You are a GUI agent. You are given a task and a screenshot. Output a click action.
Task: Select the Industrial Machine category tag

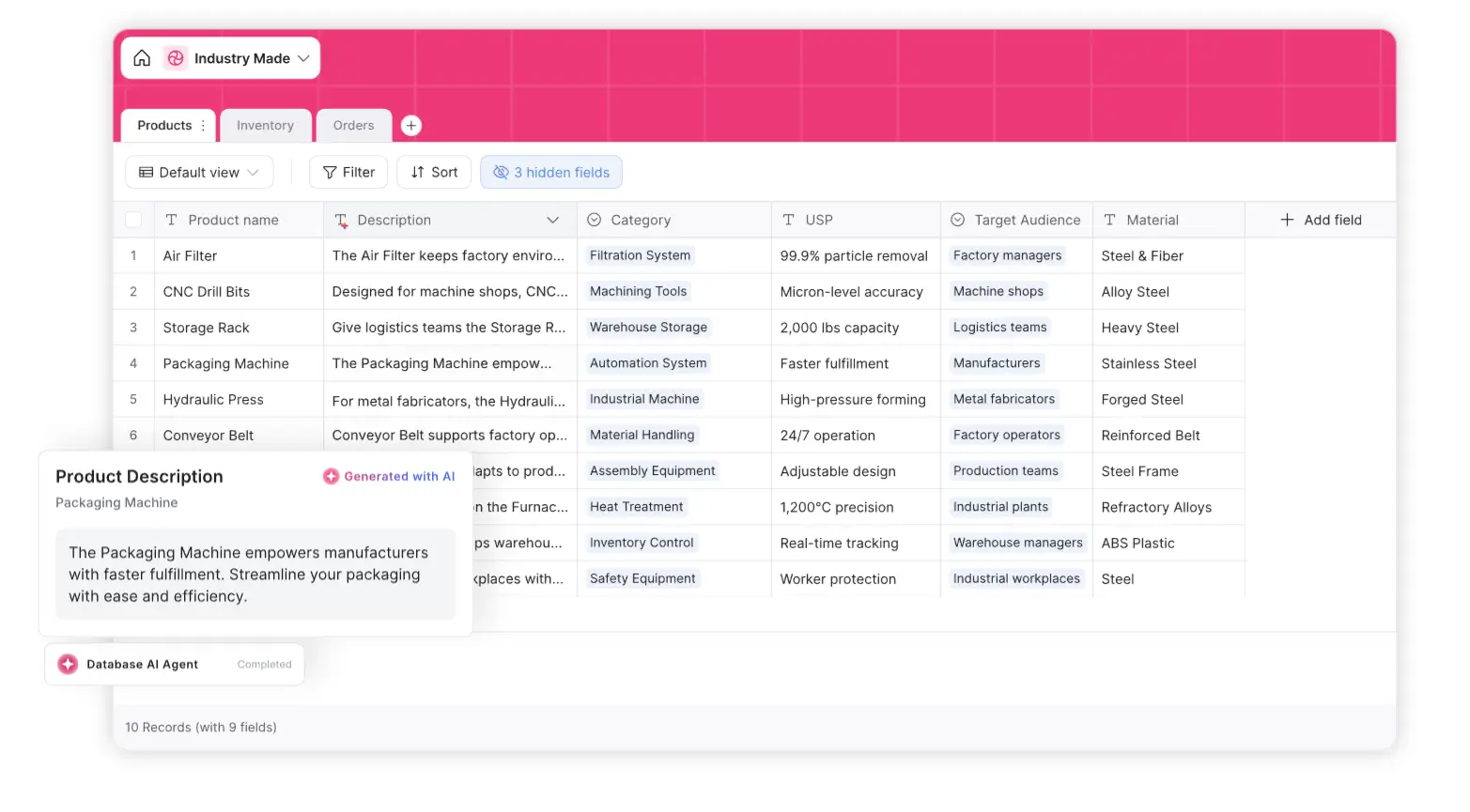(644, 399)
